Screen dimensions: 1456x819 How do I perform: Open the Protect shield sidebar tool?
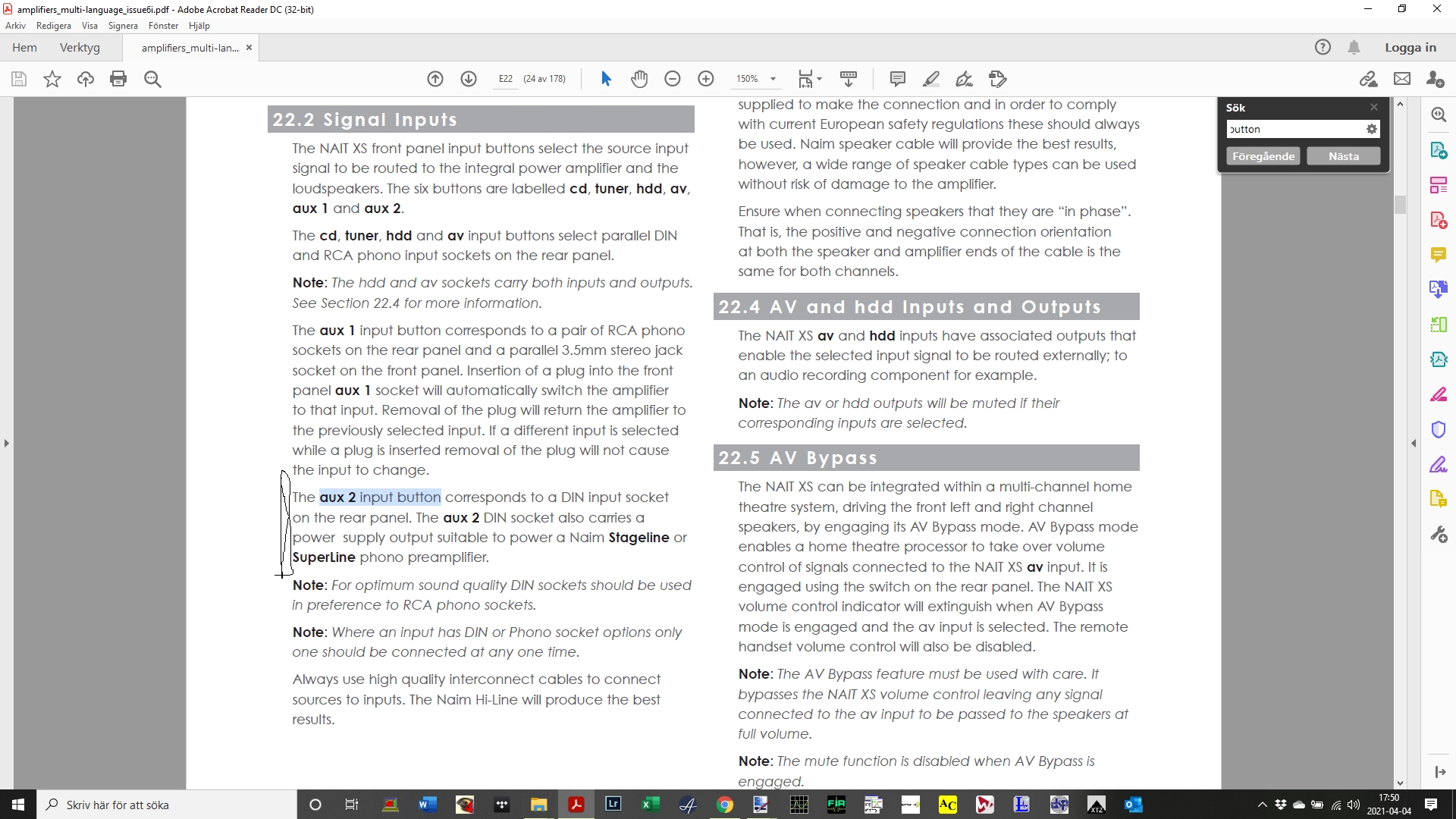(1439, 429)
